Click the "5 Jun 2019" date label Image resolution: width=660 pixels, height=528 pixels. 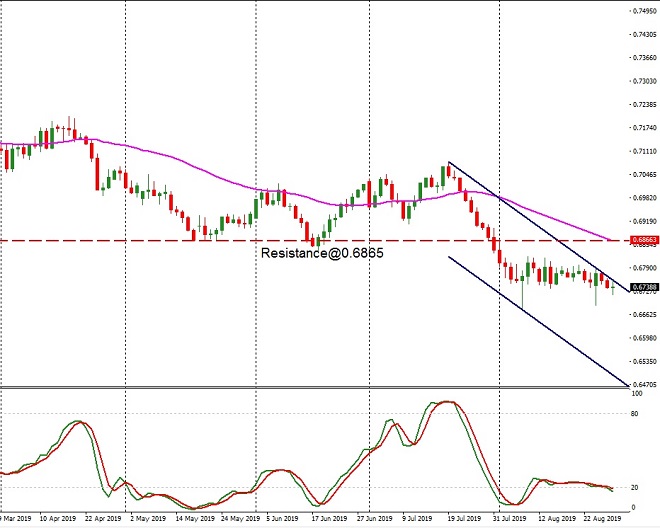[282, 518]
